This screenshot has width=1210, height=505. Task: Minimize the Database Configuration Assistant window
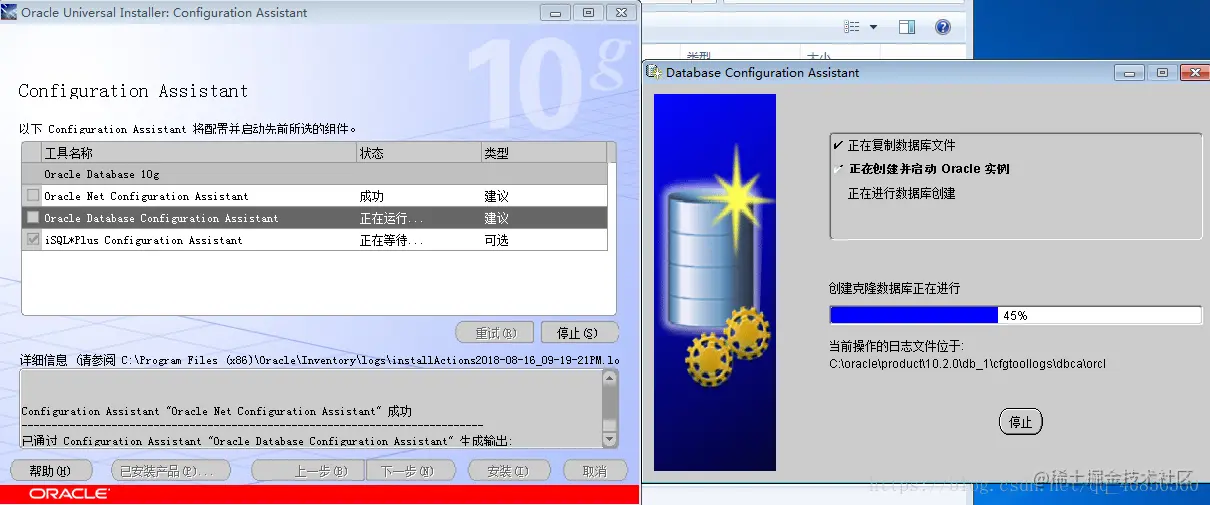pos(1130,72)
